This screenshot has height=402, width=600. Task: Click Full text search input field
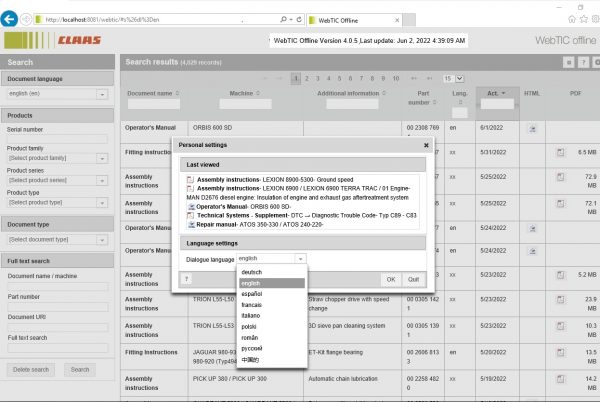click(x=57, y=348)
